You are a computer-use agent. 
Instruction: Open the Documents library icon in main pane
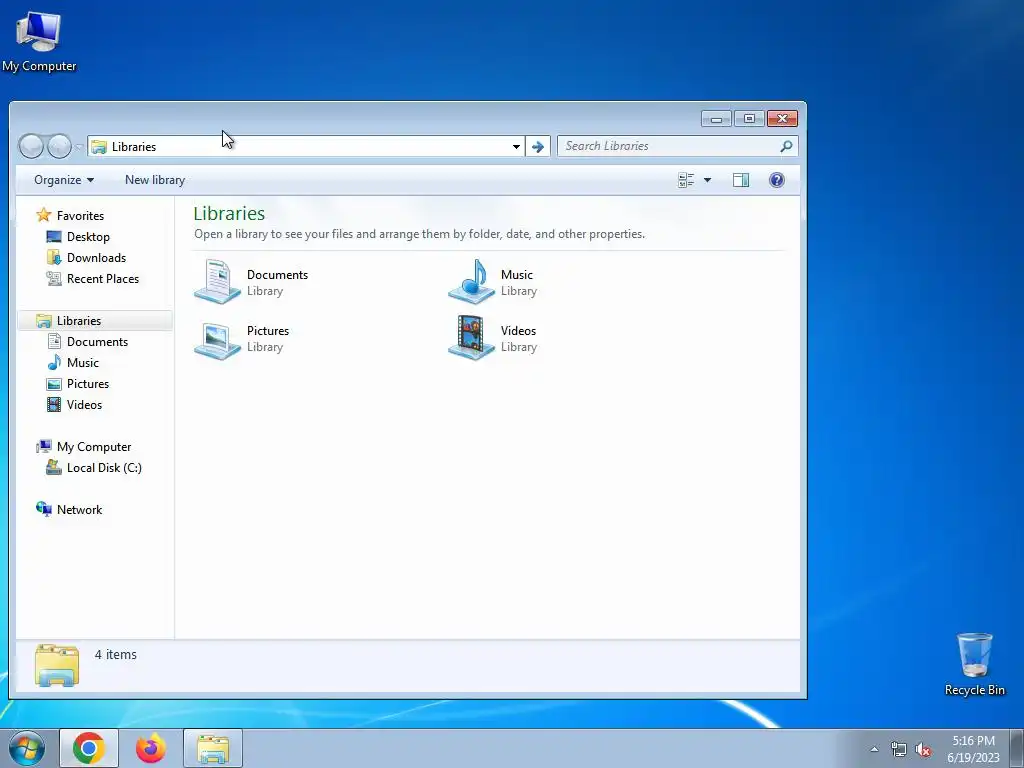217,281
